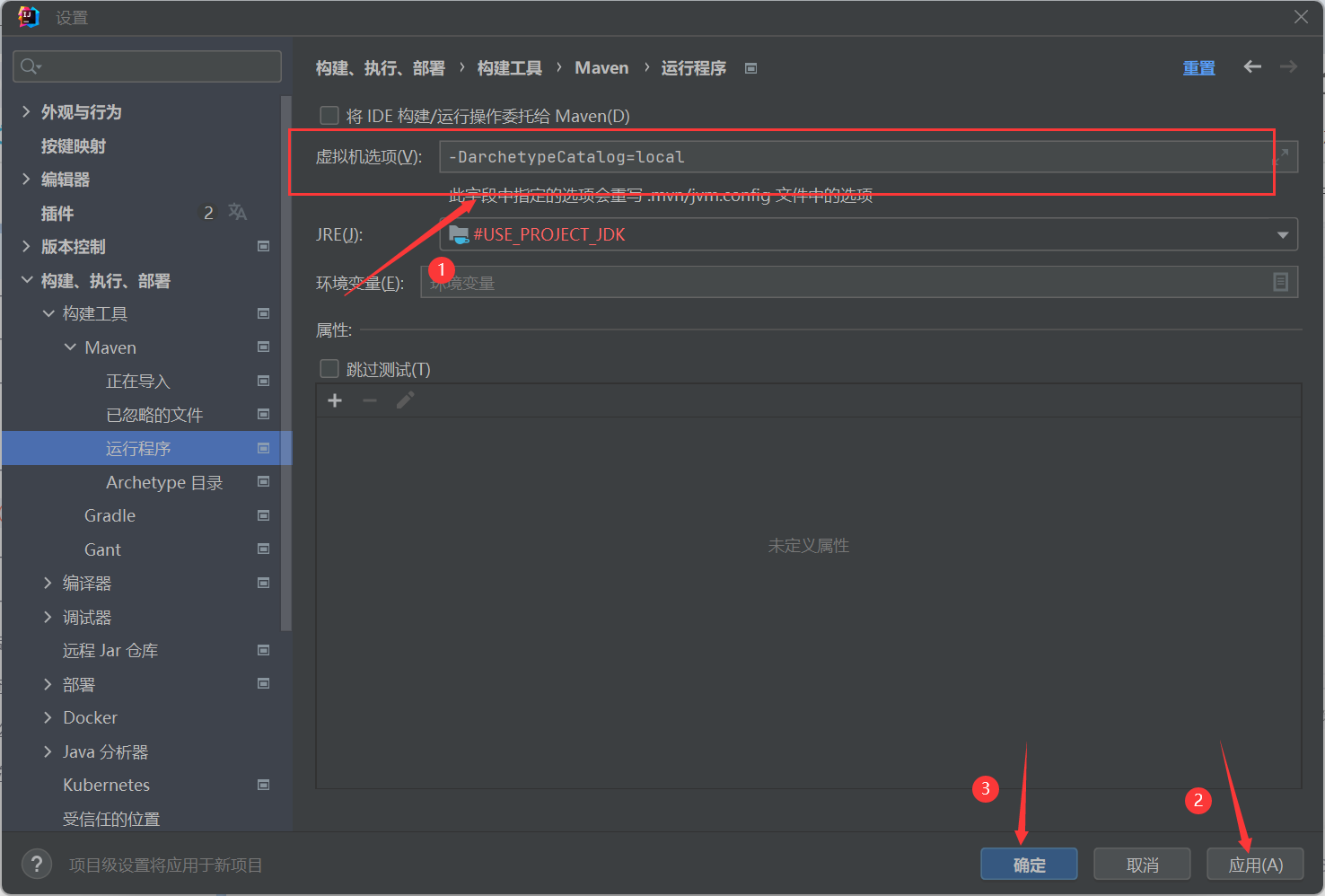Click the search magnifier icon in settings search
Viewport: 1325px width, 896px height.
(x=31, y=66)
